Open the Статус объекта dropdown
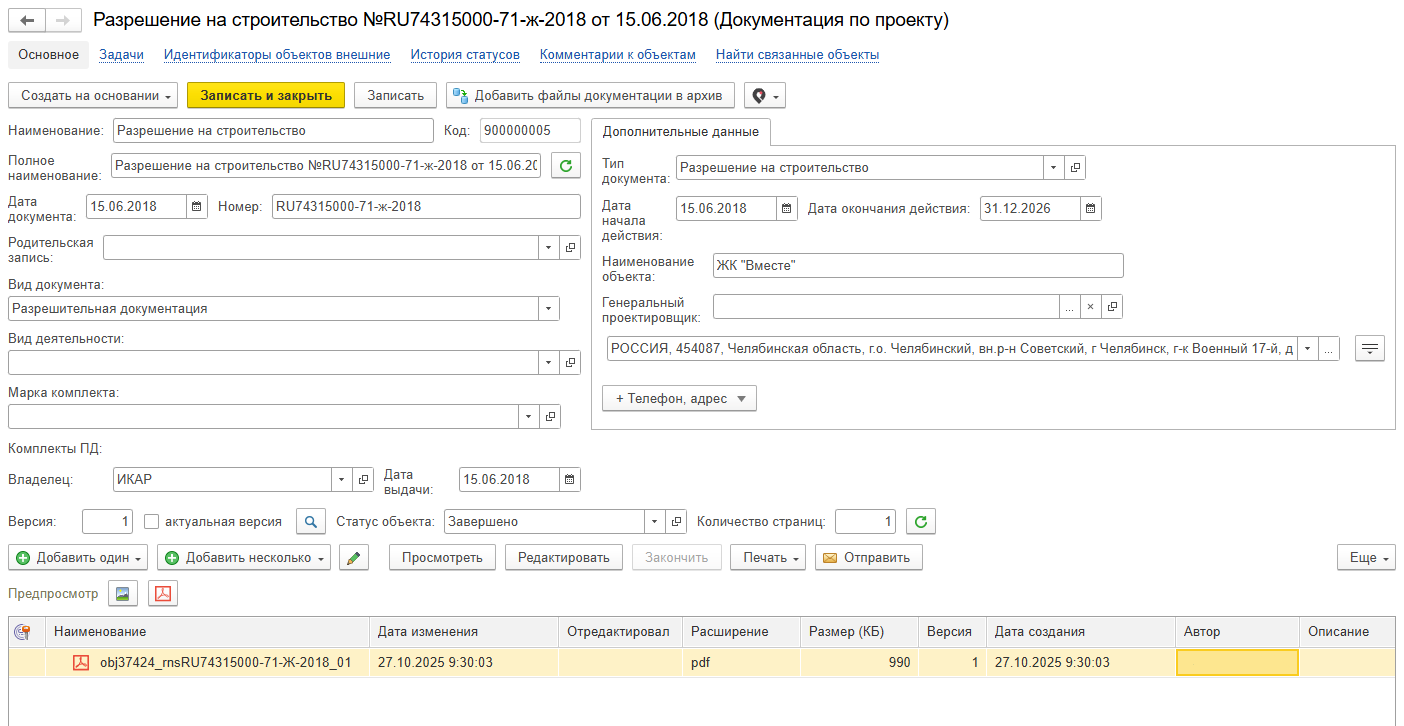The image size is (1404, 726). click(x=655, y=521)
